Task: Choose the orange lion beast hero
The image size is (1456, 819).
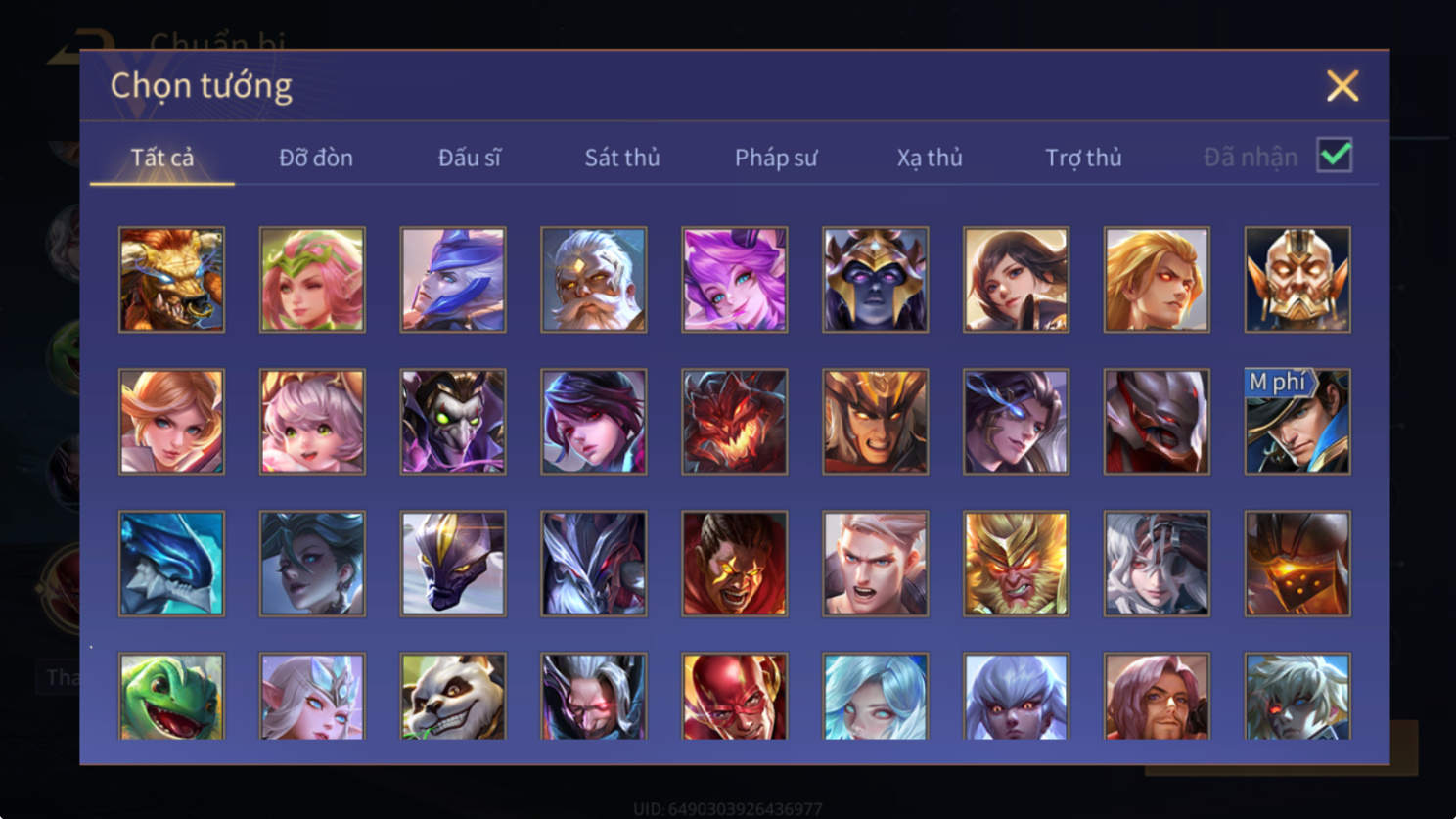Action: 171,280
